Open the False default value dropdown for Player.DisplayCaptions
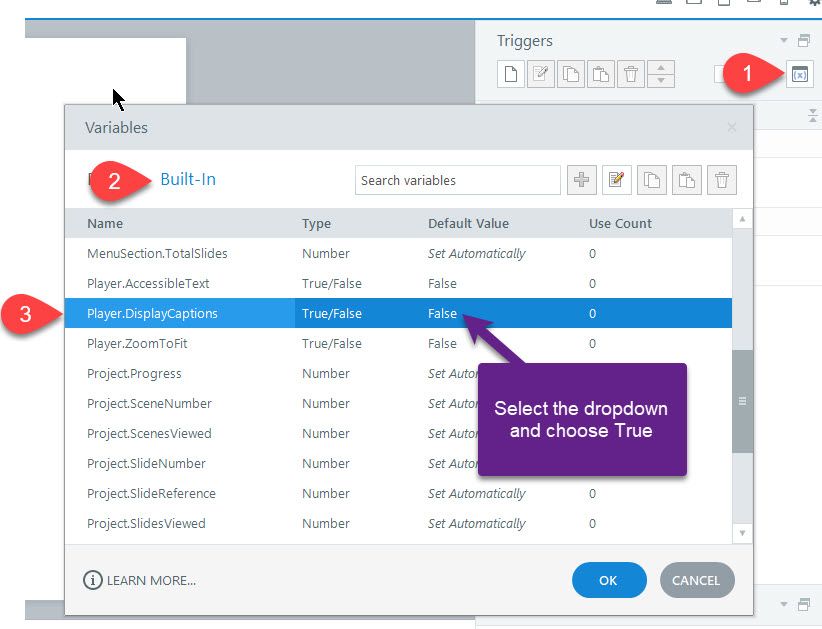Image resolution: width=822 pixels, height=629 pixels. 442,313
